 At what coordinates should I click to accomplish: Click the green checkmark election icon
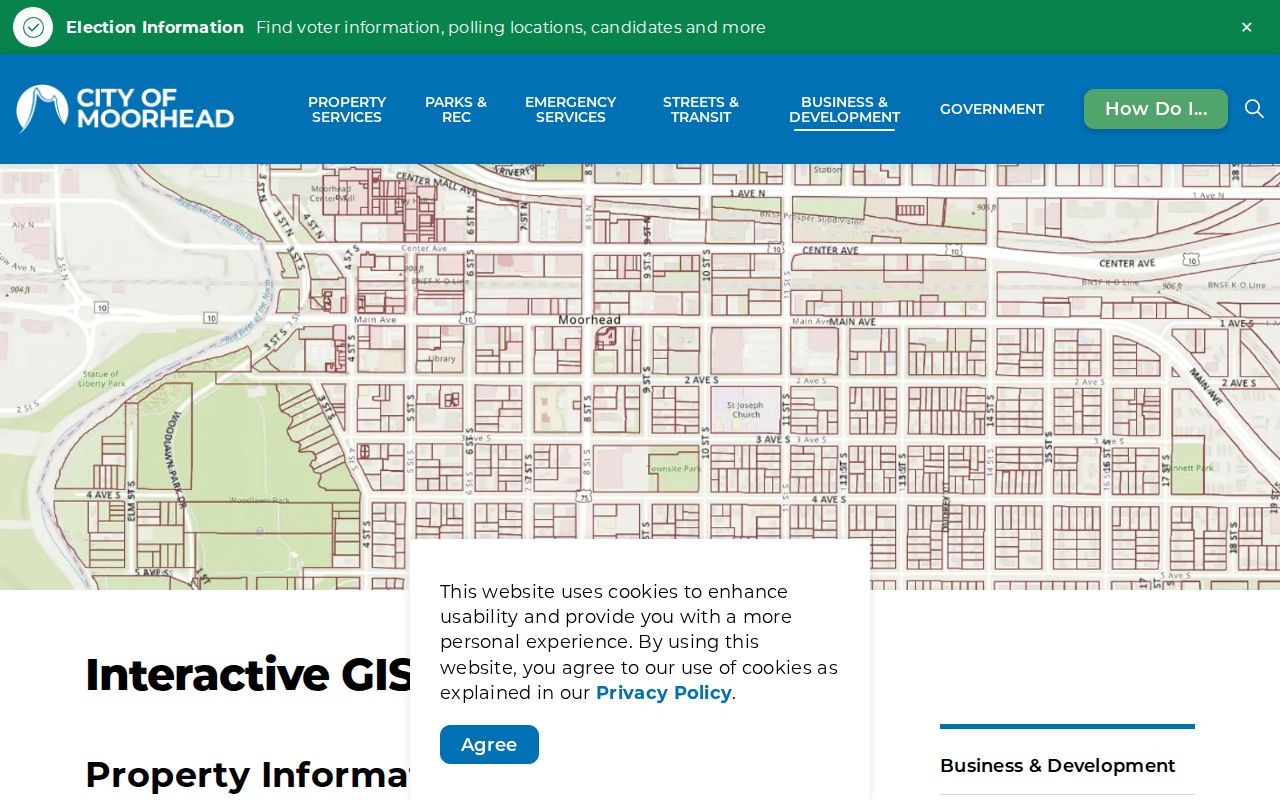pyautogui.click(x=33, y=27)
